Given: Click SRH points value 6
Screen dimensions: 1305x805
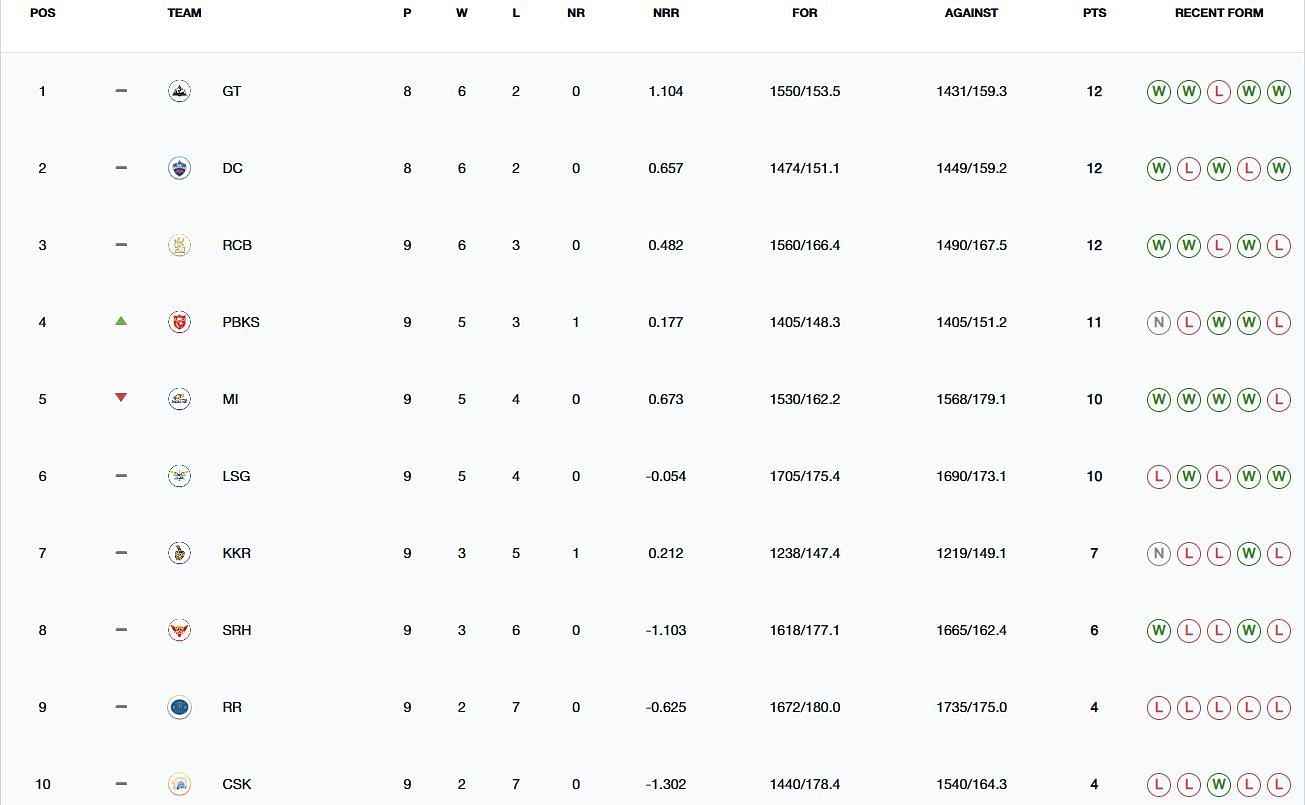Looking at the screenshot, I should pyautogui.click(x=1094, y=630).
